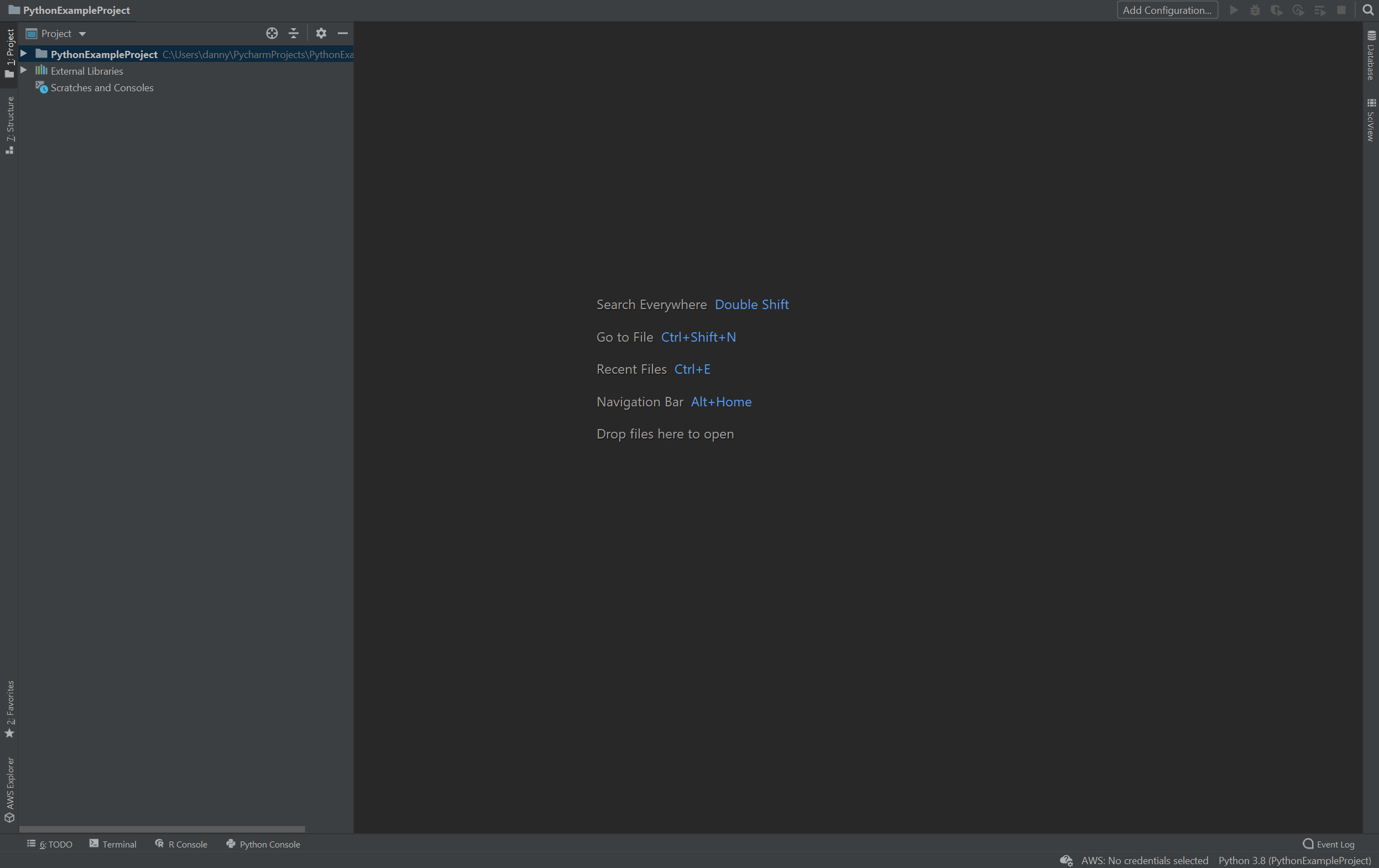Switch to the Terminal tab

[x=118, y=844]
